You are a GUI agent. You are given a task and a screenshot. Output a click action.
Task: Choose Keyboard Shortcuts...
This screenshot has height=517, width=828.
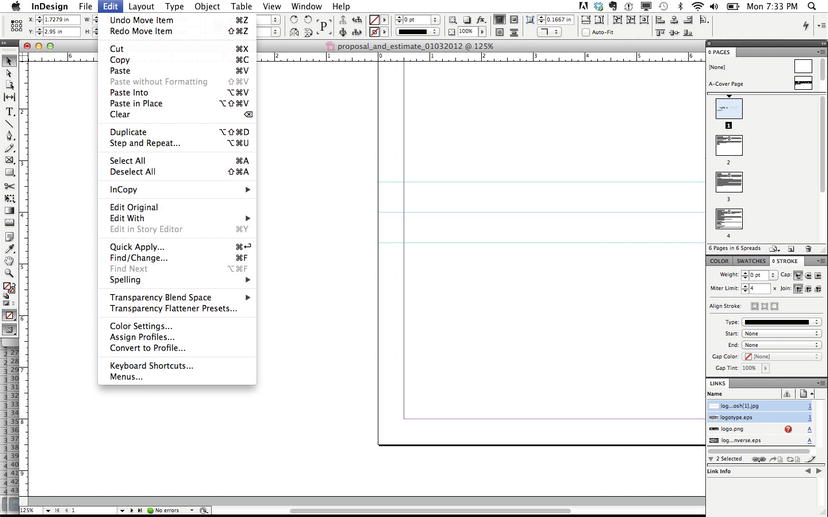(x=177, y=366)
